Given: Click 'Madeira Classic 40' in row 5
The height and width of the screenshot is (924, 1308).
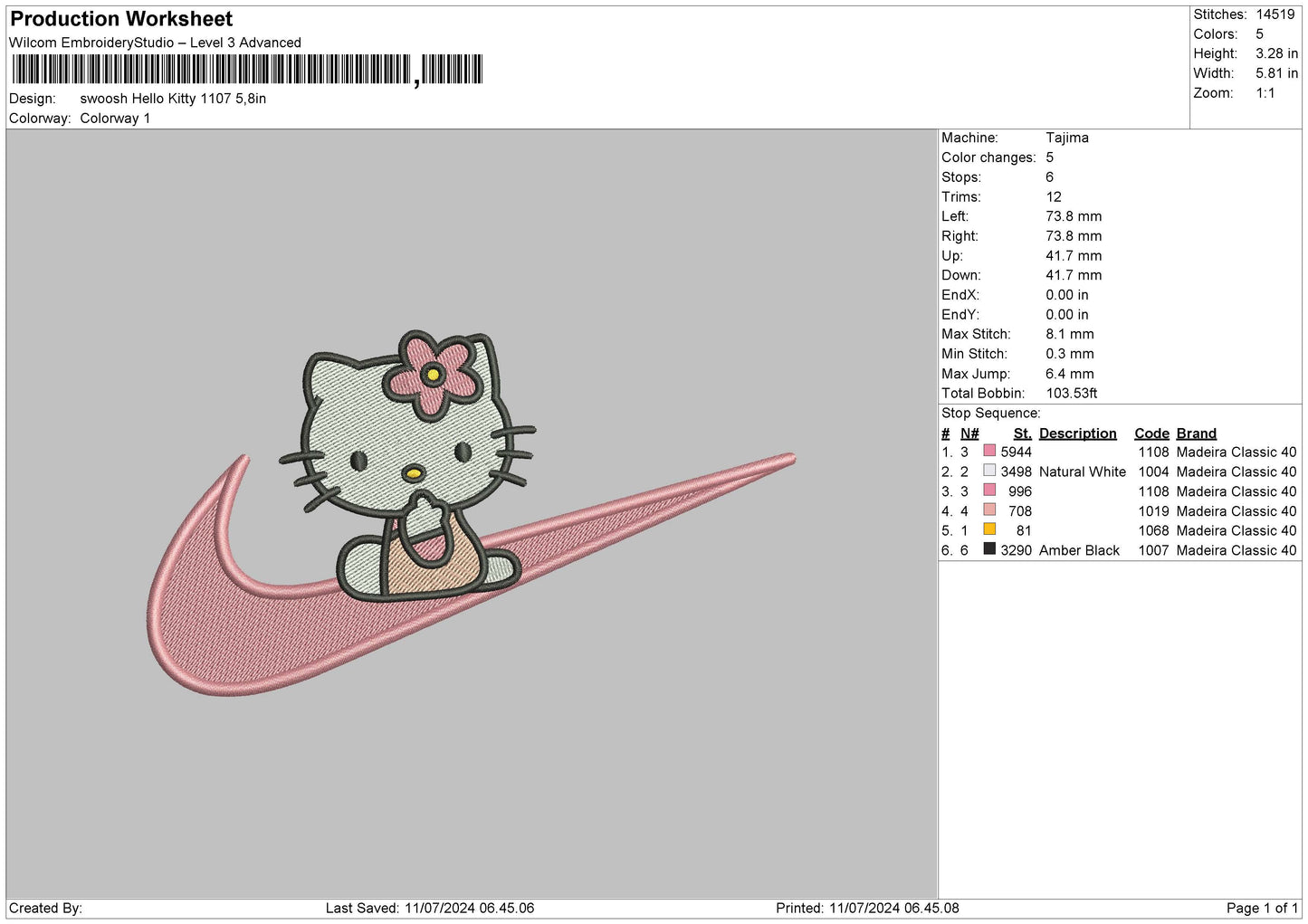Looking at the screenshot, I should click(x=1236, y=530).
